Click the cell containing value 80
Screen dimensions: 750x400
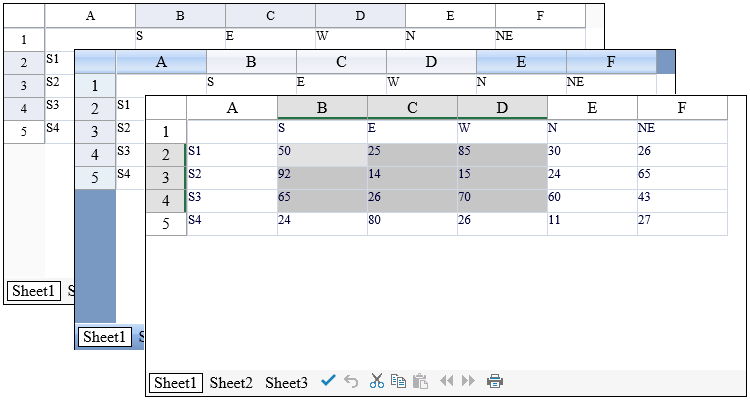click(x=412, y=224)
